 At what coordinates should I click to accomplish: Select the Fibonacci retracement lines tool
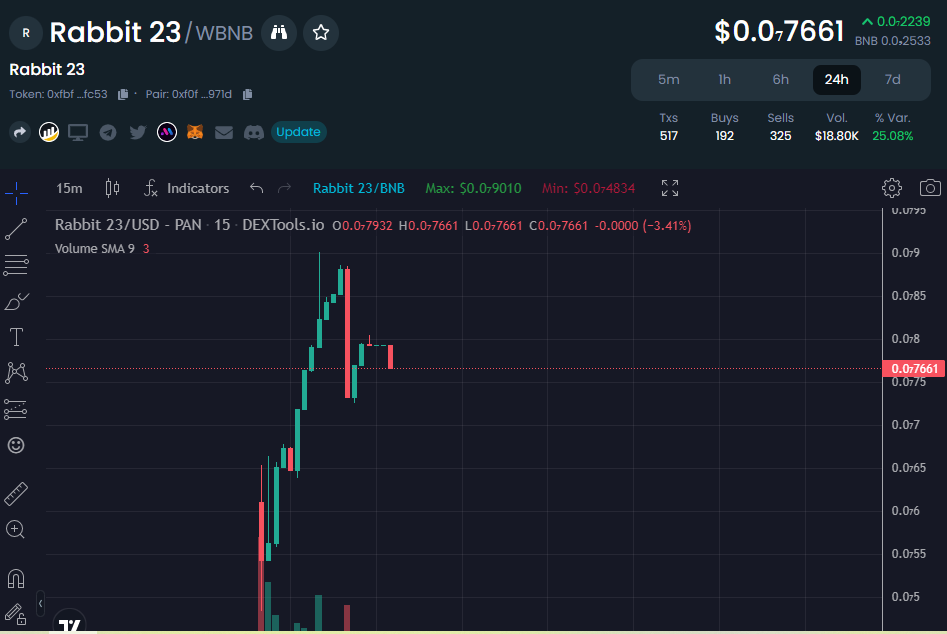point(16,265)
